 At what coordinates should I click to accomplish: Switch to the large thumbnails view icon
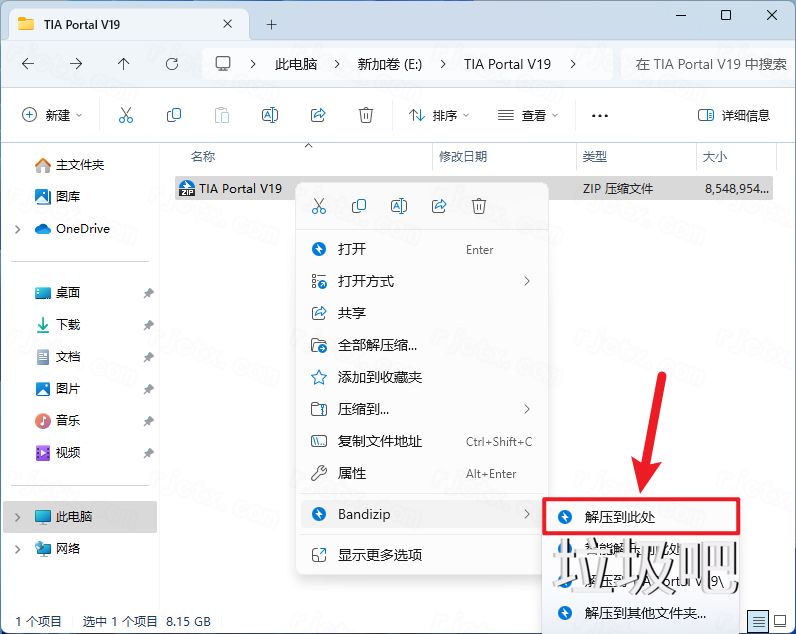(x=780, y=620)
